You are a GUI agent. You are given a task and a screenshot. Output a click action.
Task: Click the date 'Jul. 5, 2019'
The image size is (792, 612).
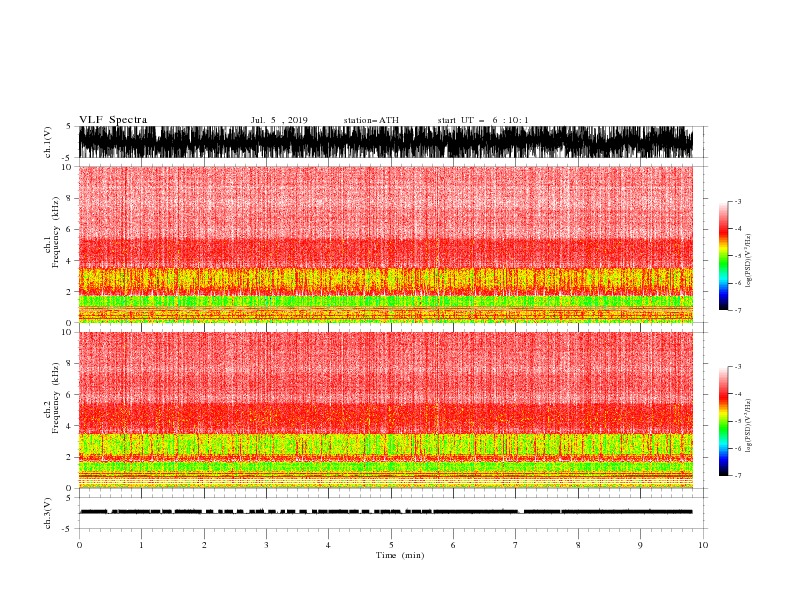coord(279,120)
